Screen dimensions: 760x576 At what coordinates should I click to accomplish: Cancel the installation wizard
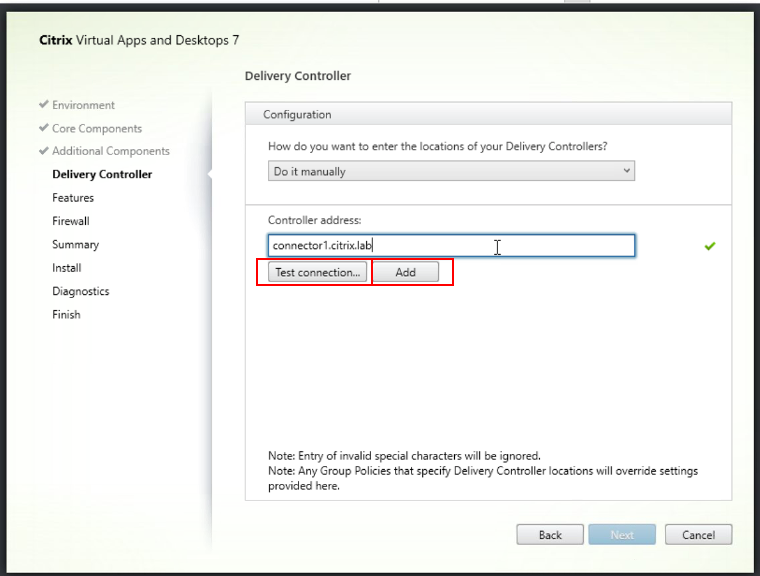click(698, 535)
